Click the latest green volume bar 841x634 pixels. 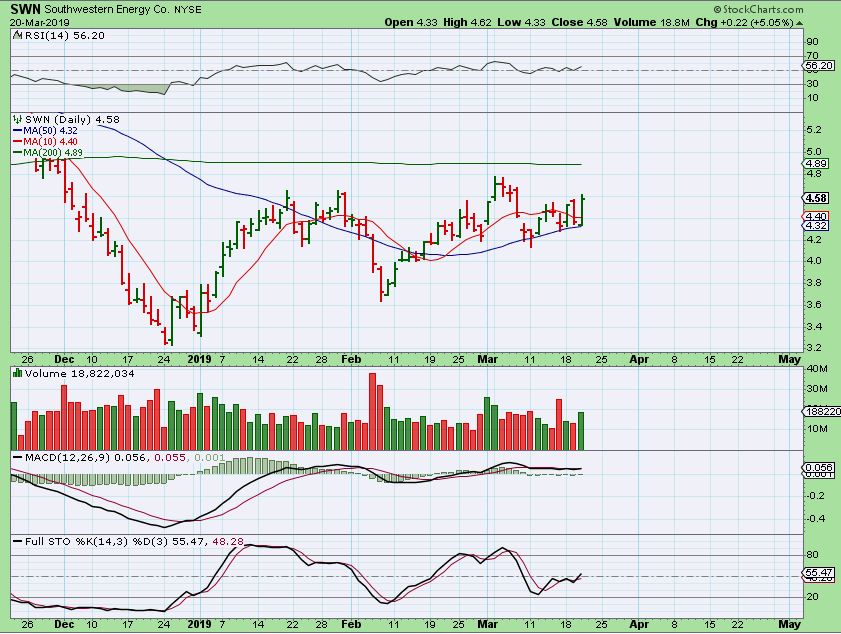click(581, 431)
